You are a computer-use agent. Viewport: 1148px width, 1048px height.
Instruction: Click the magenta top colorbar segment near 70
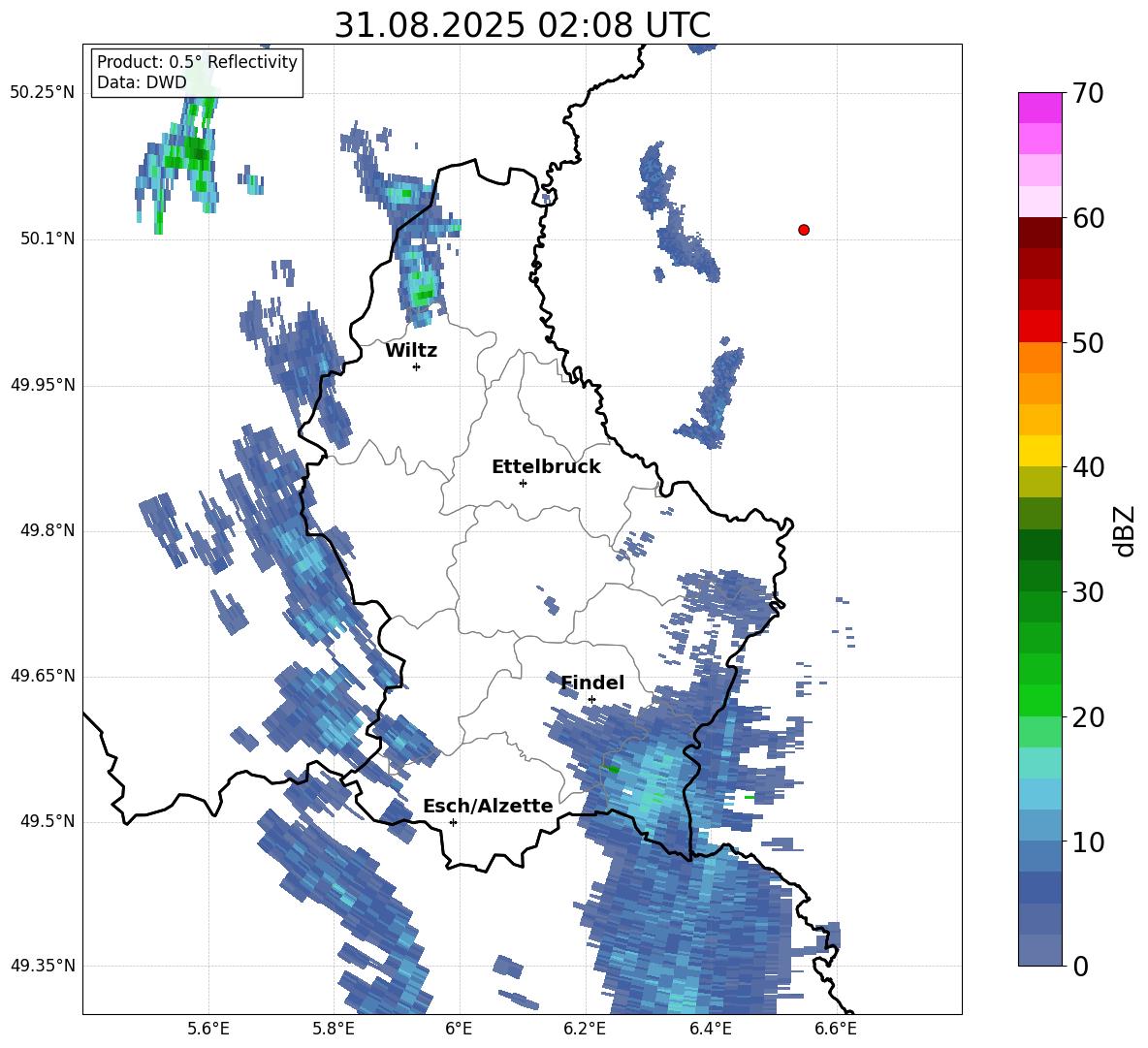pyautogui.click(x=1039, y=108)
